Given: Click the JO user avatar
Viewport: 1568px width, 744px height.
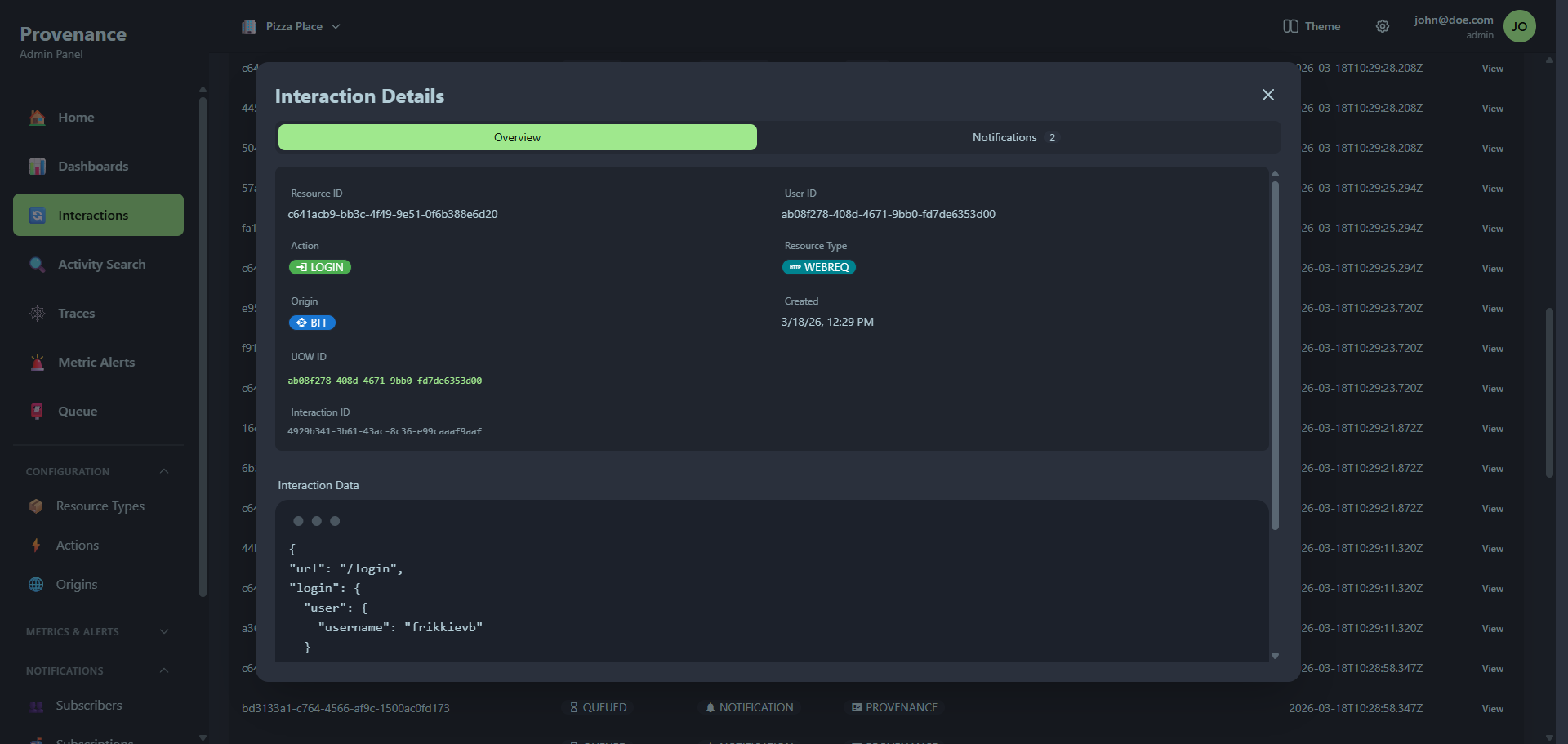Looking at the screenshot, I should (1519, 26).
